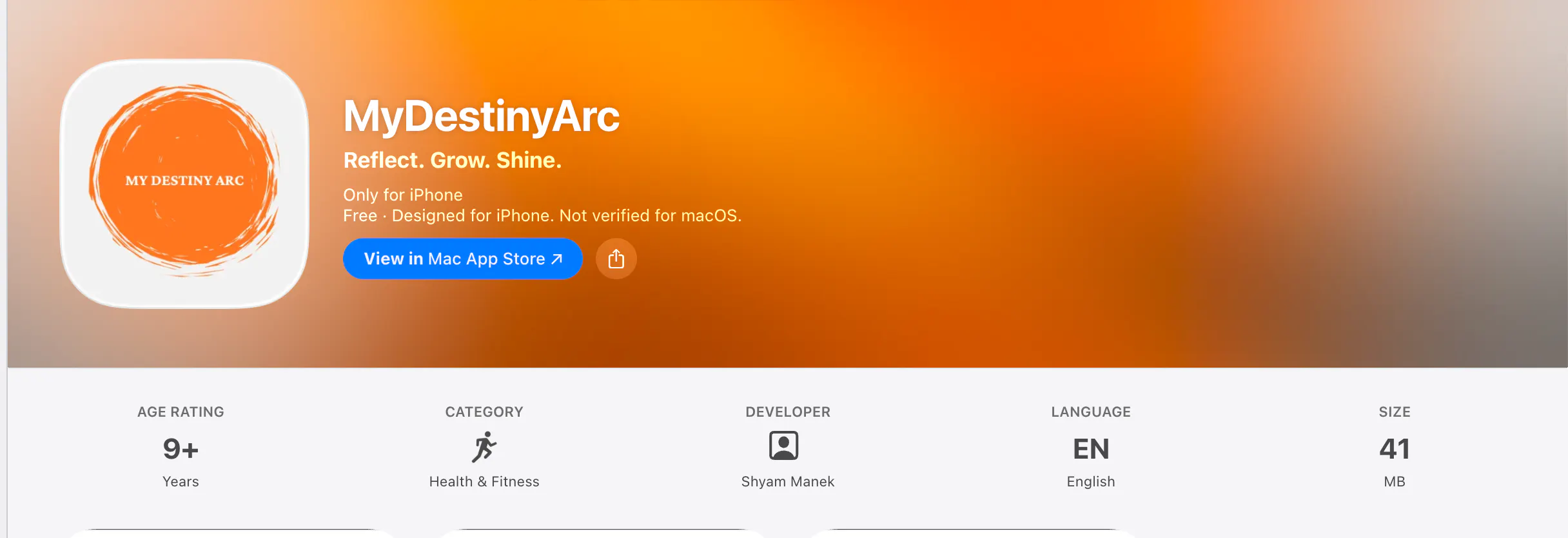
Task: Click the CATEGORY header label
Action: pos(484,412)
